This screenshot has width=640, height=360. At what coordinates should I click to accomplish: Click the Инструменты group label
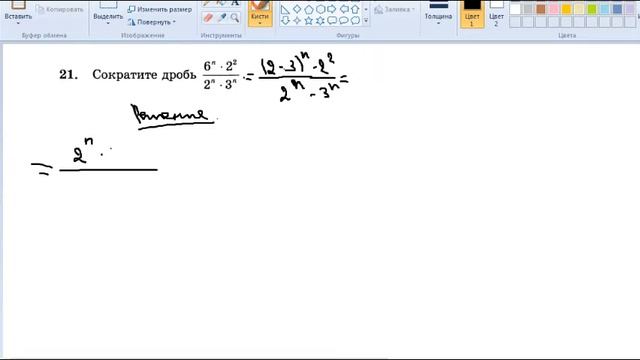tap(221, 36)
